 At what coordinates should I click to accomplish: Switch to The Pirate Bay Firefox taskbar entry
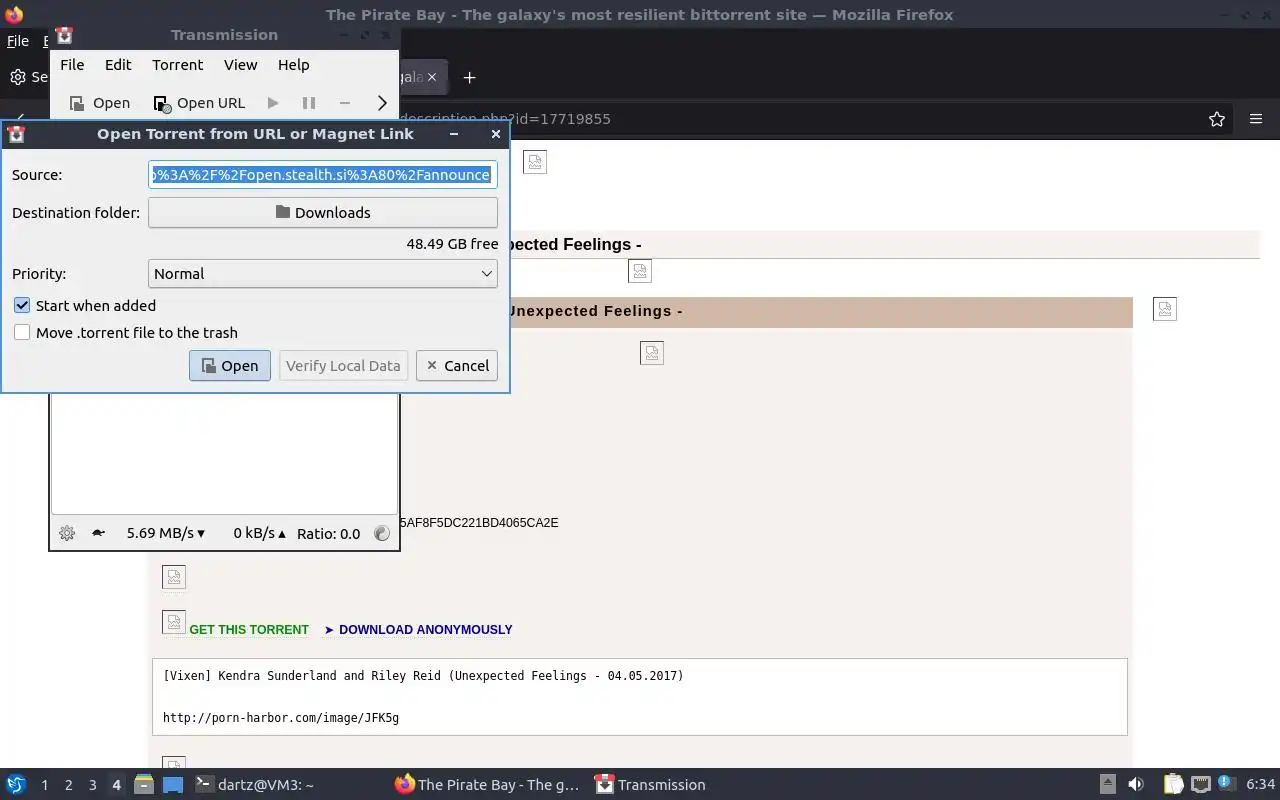[487, 784]
